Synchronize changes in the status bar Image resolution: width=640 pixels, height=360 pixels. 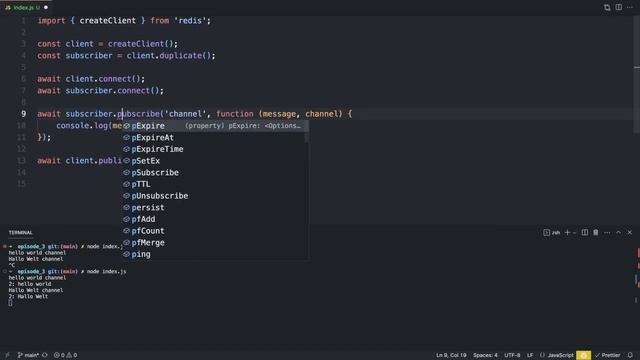pos(45,355)
